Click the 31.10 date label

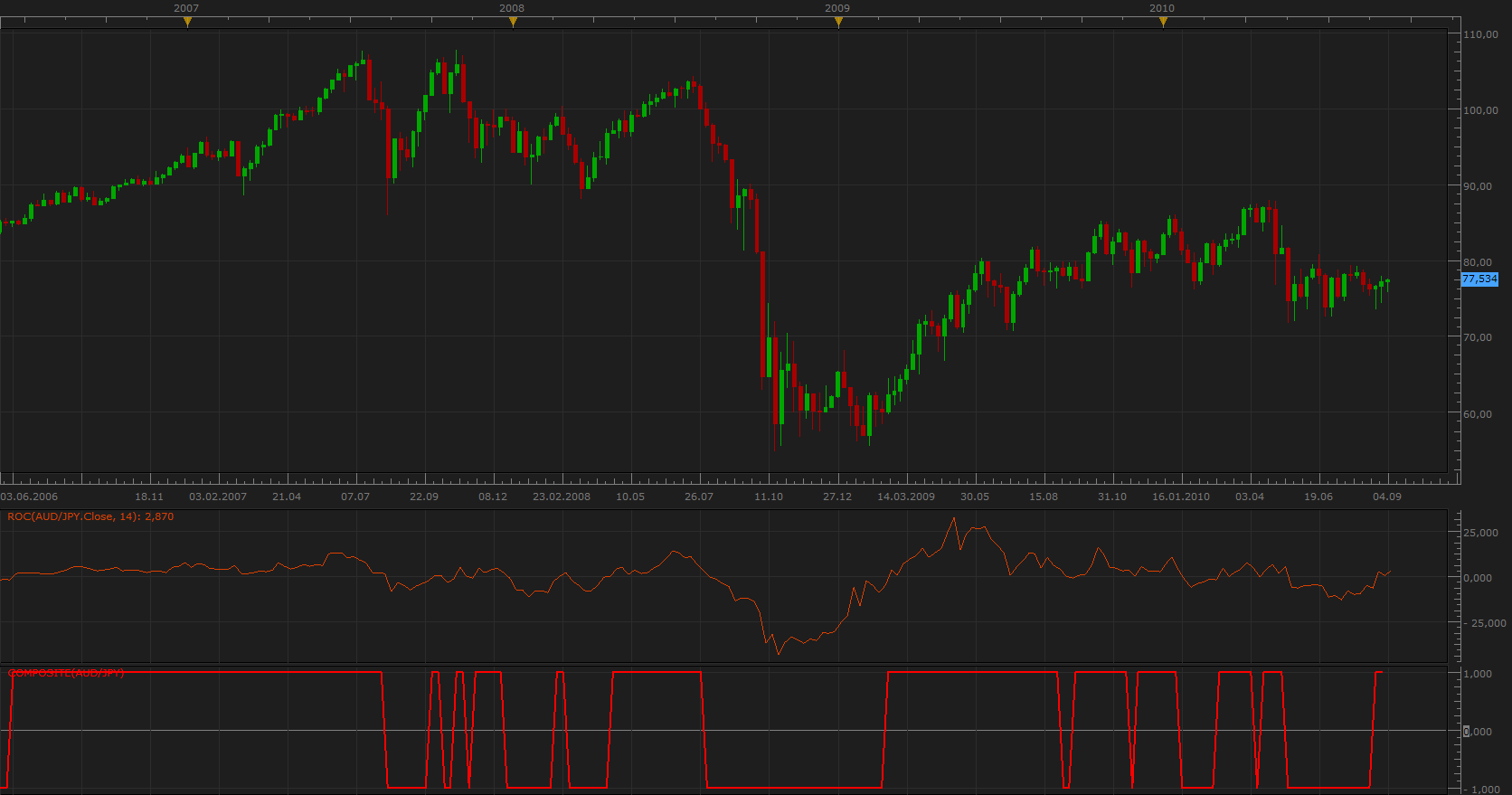point(1112,497)
